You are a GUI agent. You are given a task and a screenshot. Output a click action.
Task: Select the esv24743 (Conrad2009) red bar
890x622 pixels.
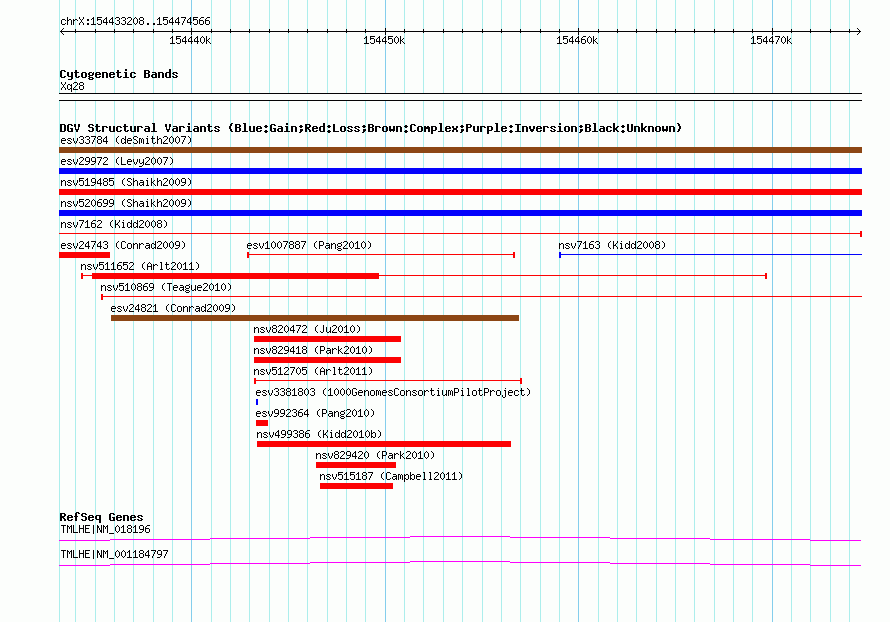pos(84,255)
